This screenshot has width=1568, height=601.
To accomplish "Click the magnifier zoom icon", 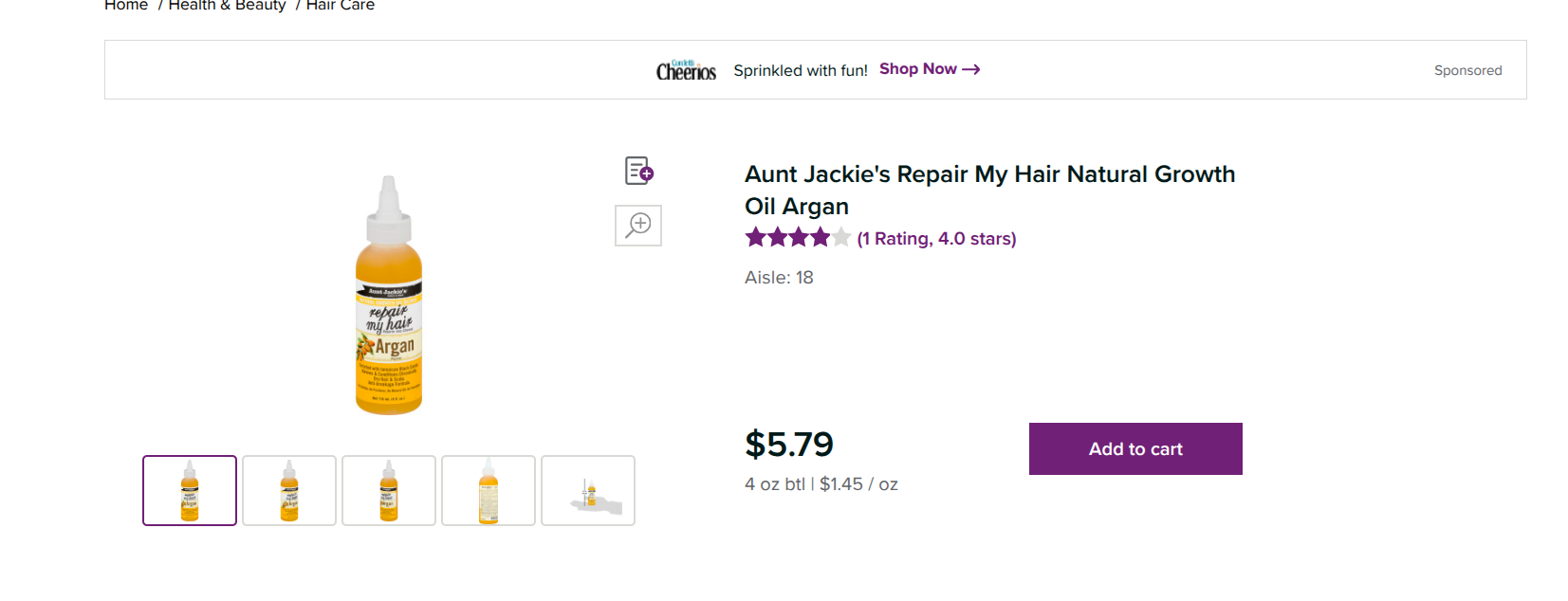I will pyautogui.click(x=638, y=226).
